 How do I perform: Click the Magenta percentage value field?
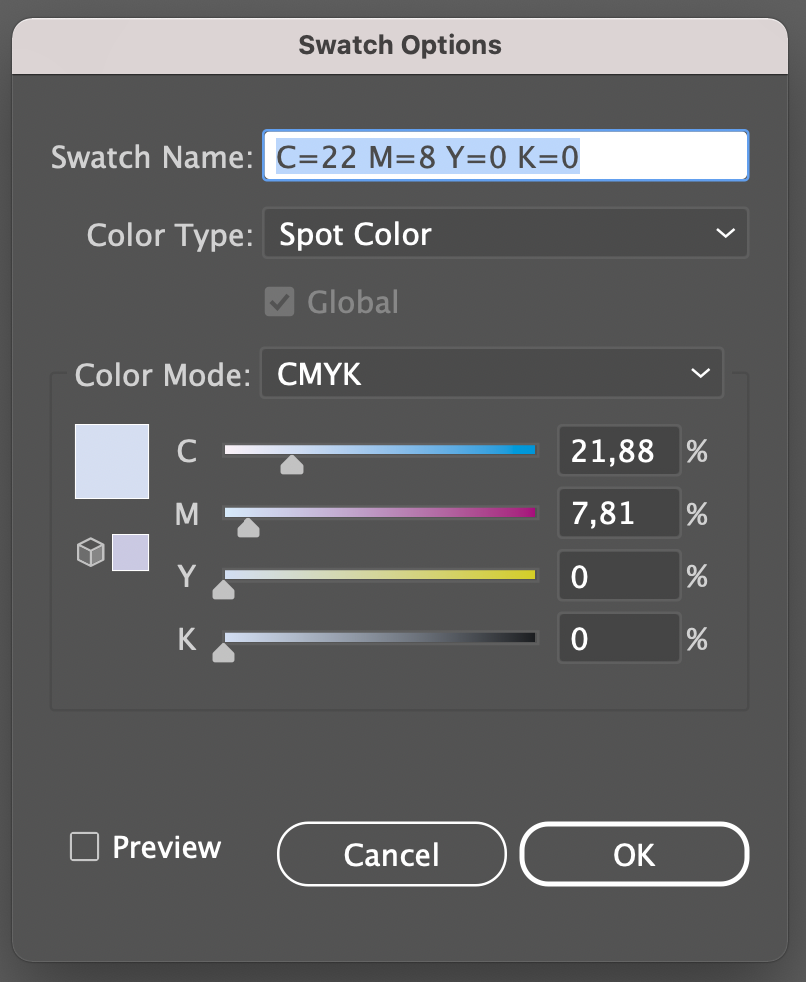[x=618, y=514]
